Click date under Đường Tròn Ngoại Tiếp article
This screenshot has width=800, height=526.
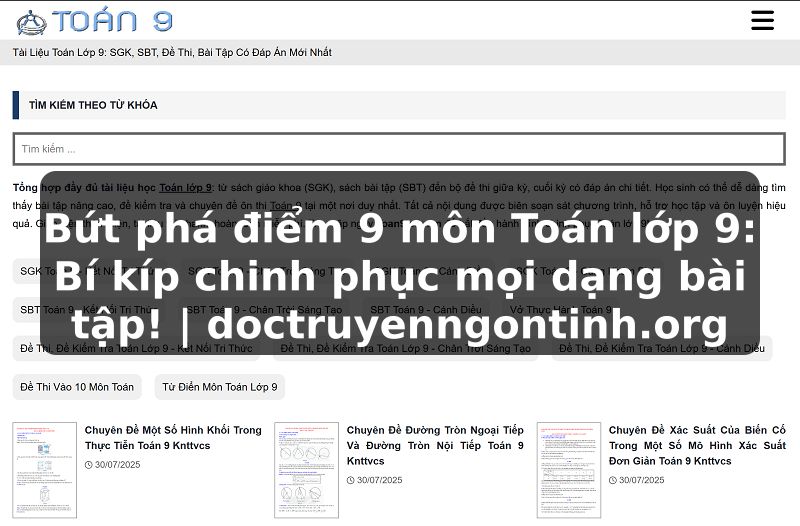(374, 480)
